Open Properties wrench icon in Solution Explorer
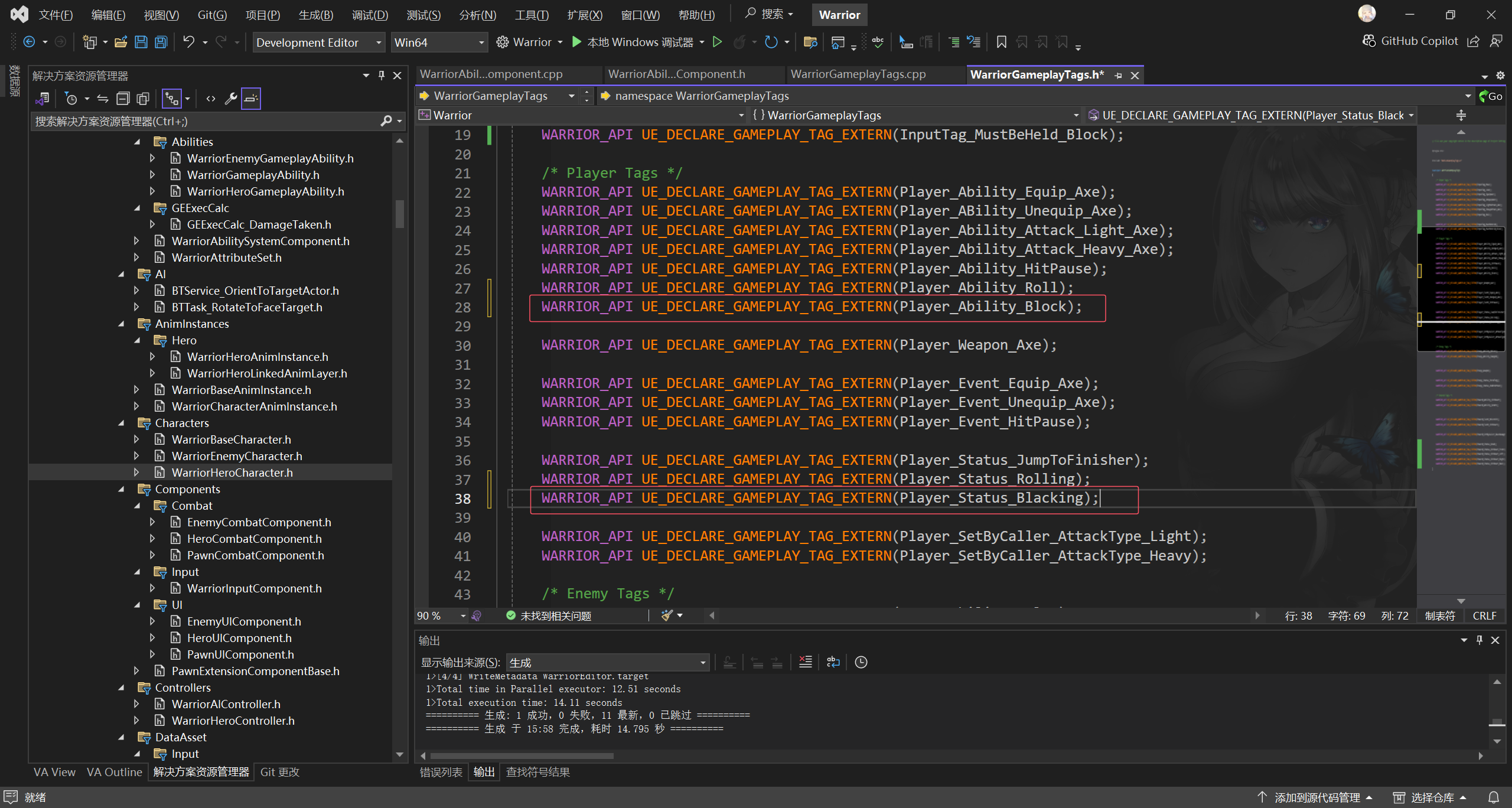The image size is (1512, 808). click(230, 99)
